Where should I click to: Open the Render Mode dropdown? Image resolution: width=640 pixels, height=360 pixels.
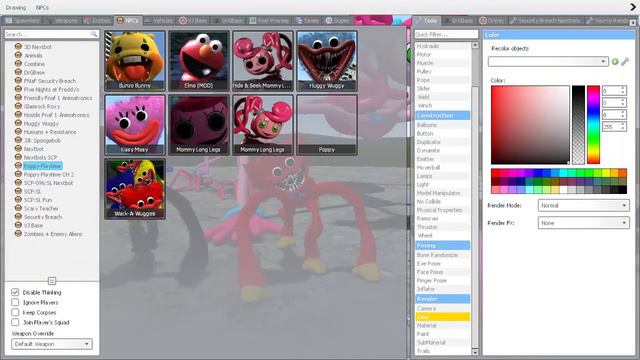pos(584,205)
